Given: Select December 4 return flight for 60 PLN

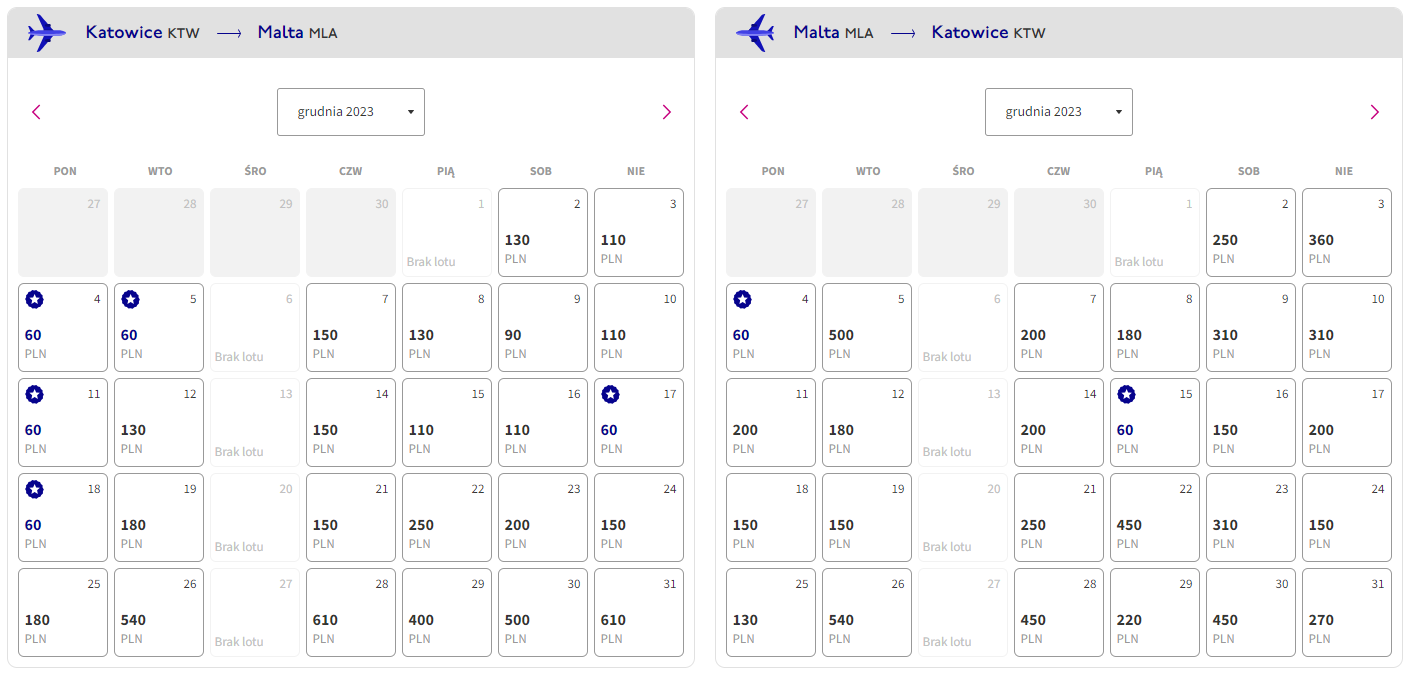Looking at the screenshot, I should [x=771, y=327].
